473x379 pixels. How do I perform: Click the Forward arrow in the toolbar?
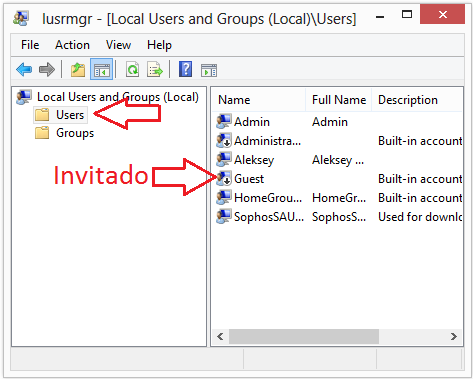coord(47,70)
